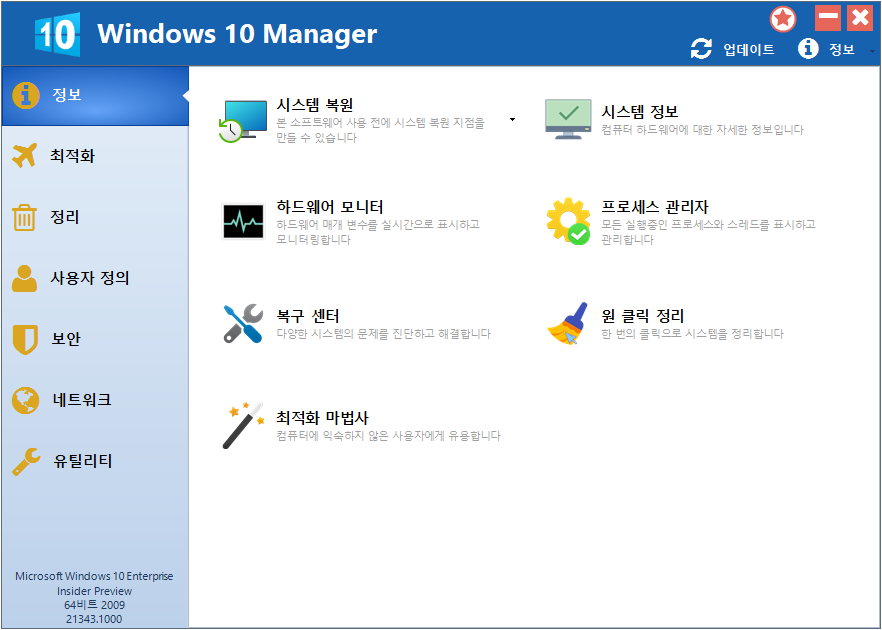
Task: Click the 하드웨어 매개 변수를 description text
Action: tap(378, 232)
